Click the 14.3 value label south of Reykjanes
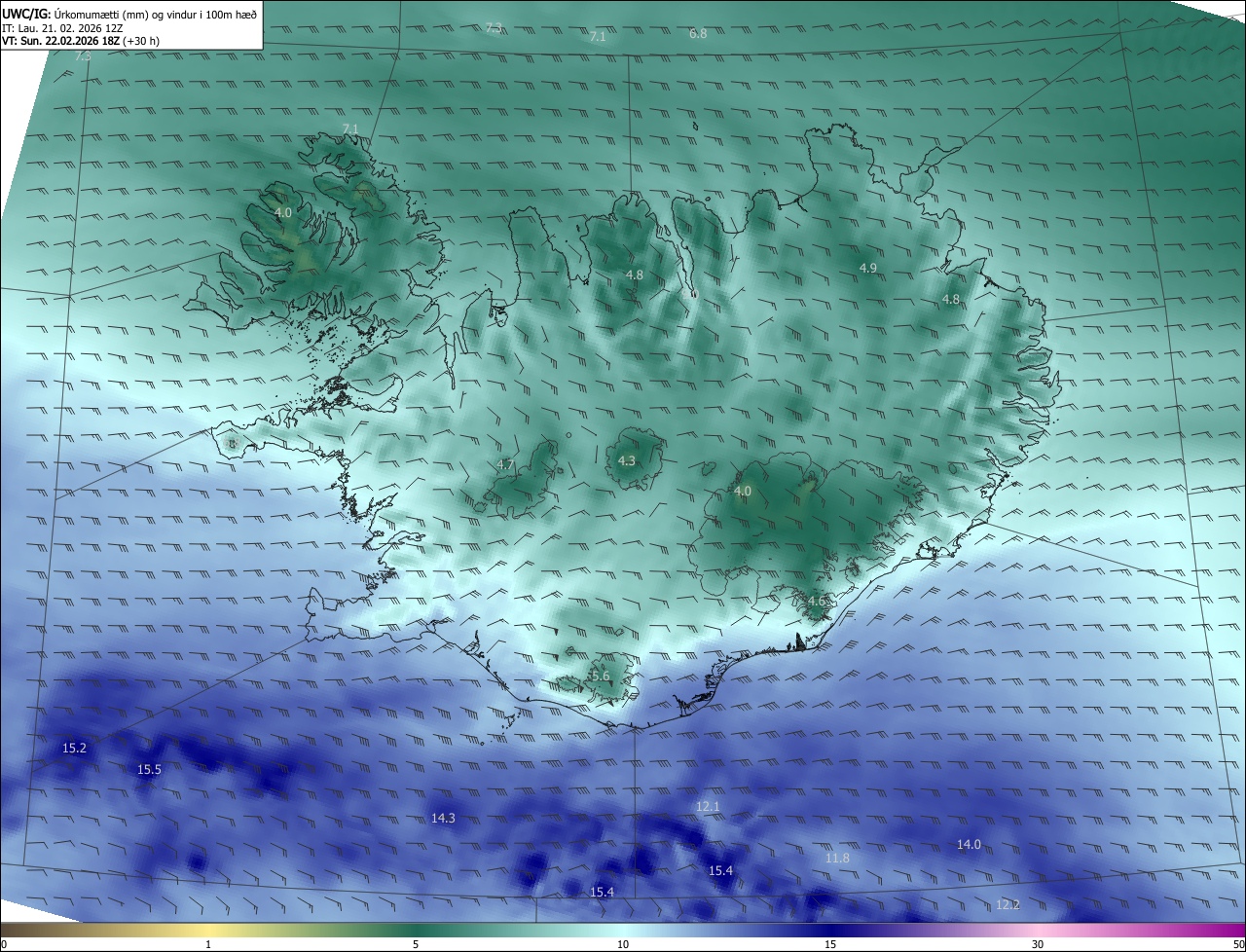The image size is (1246, 952). [443, 819]
